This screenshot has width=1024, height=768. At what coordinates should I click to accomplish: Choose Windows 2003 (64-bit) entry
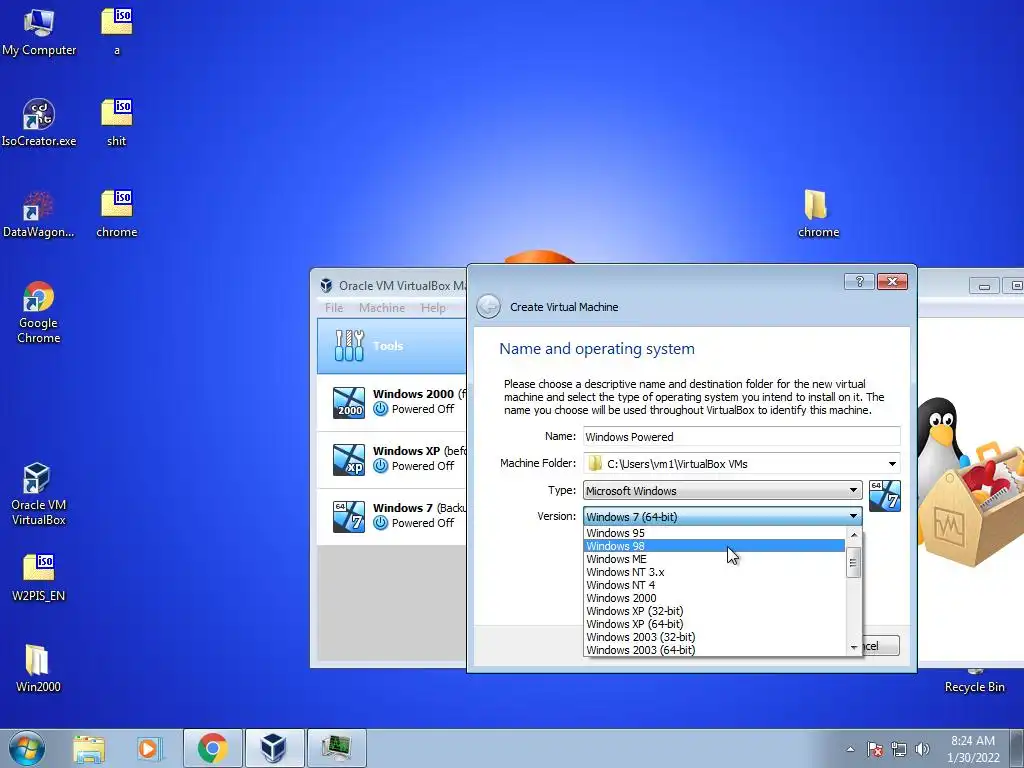(714, 650)
